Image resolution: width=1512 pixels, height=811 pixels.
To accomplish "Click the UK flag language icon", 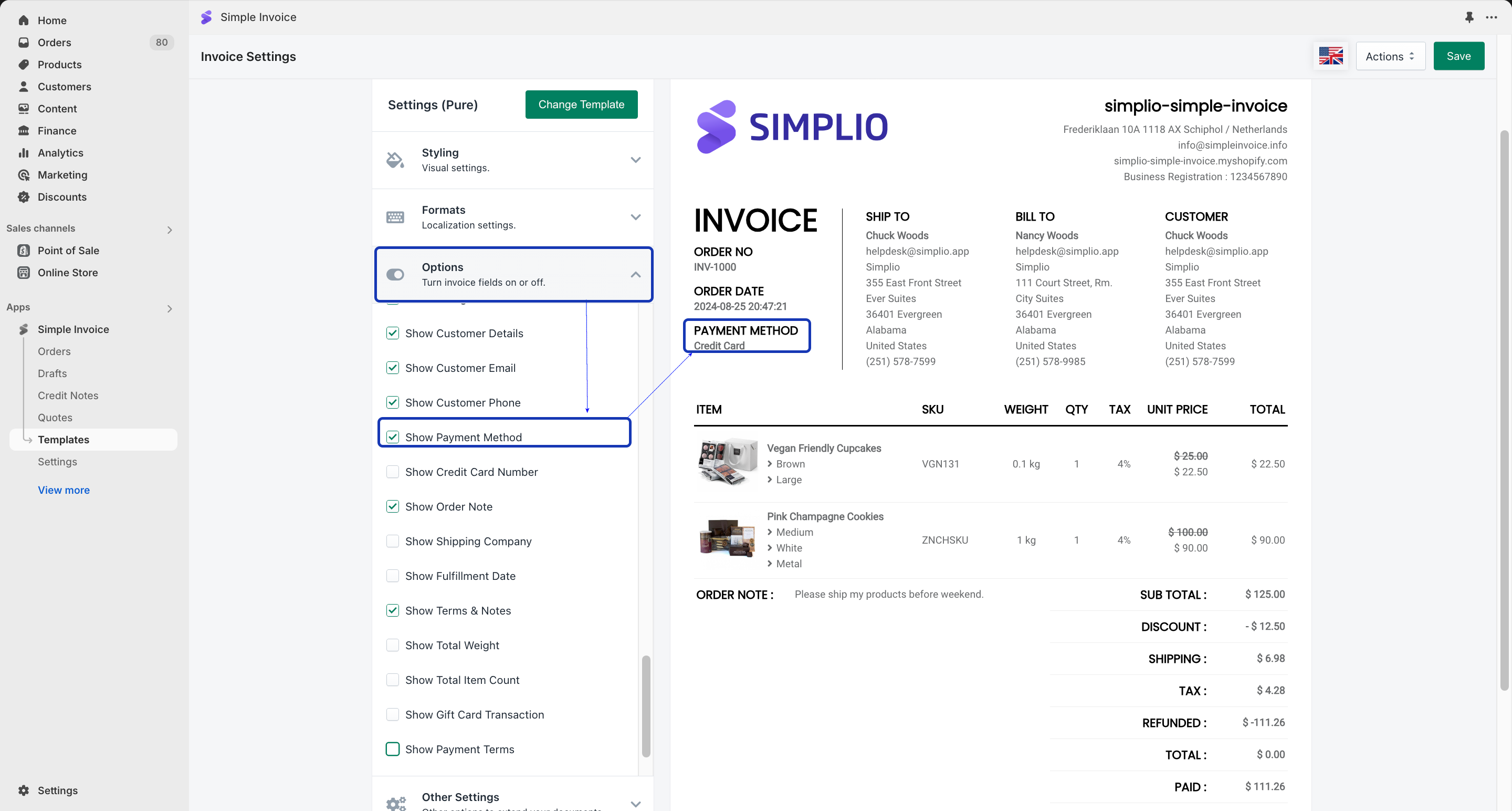I will point(1331,56).
